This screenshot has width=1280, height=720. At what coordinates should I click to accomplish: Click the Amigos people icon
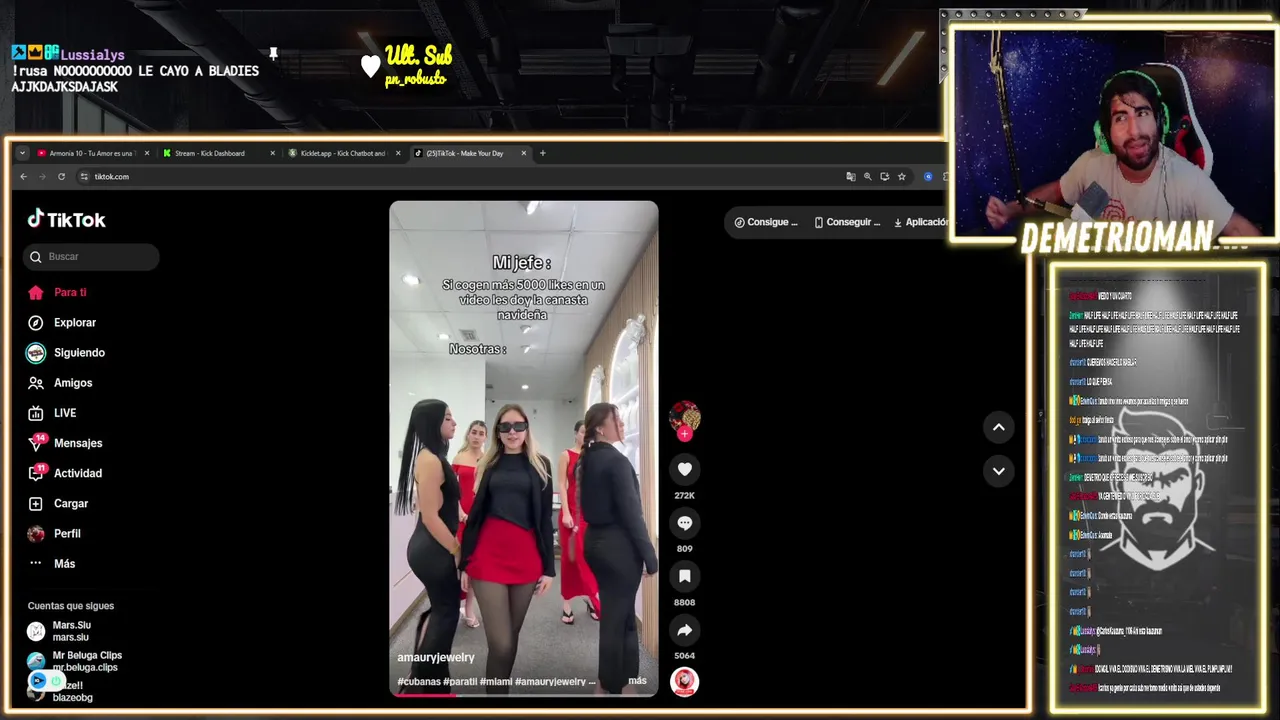[36, 383]
